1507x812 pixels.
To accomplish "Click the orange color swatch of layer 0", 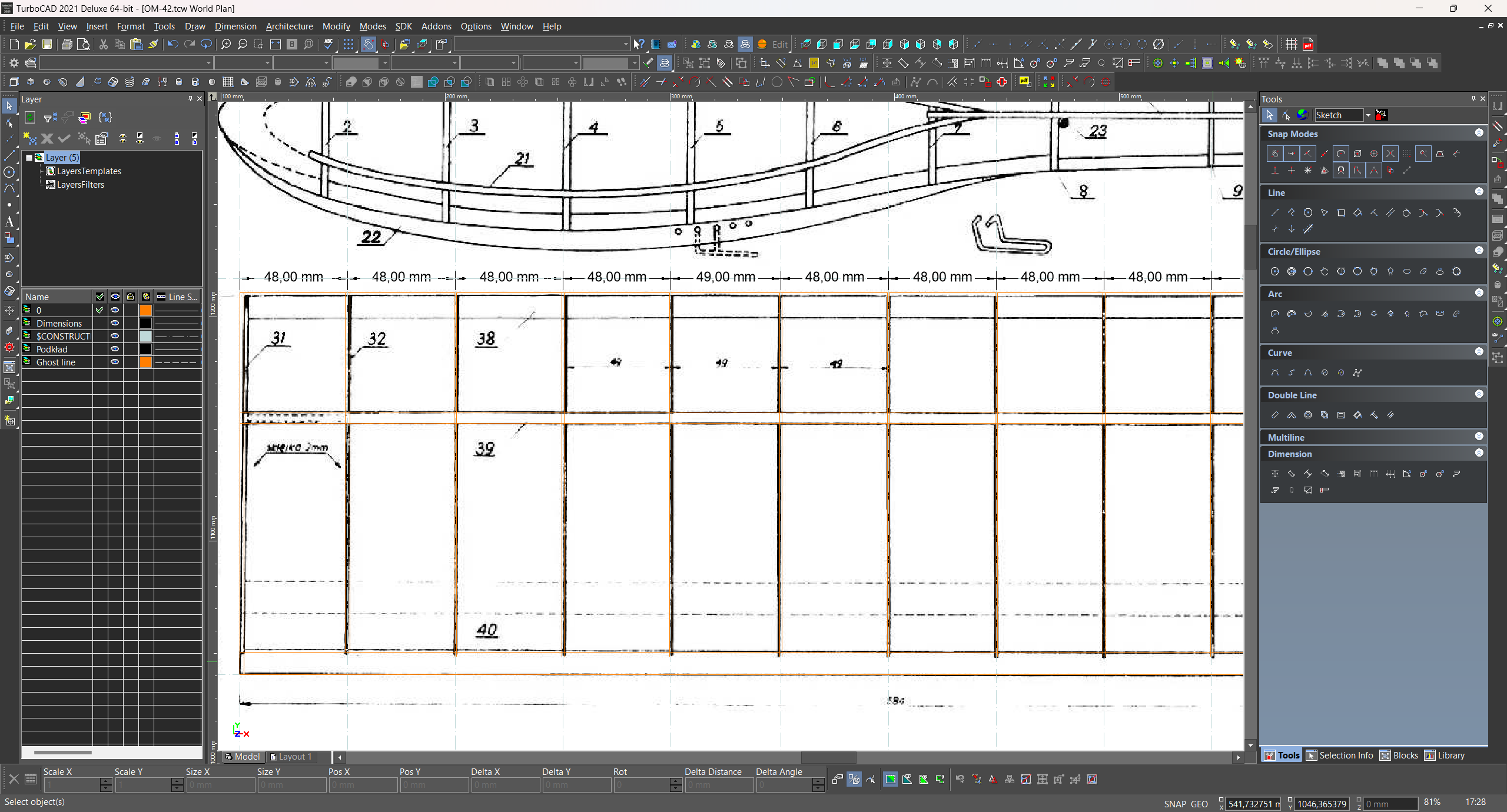I will coord(145,311).
